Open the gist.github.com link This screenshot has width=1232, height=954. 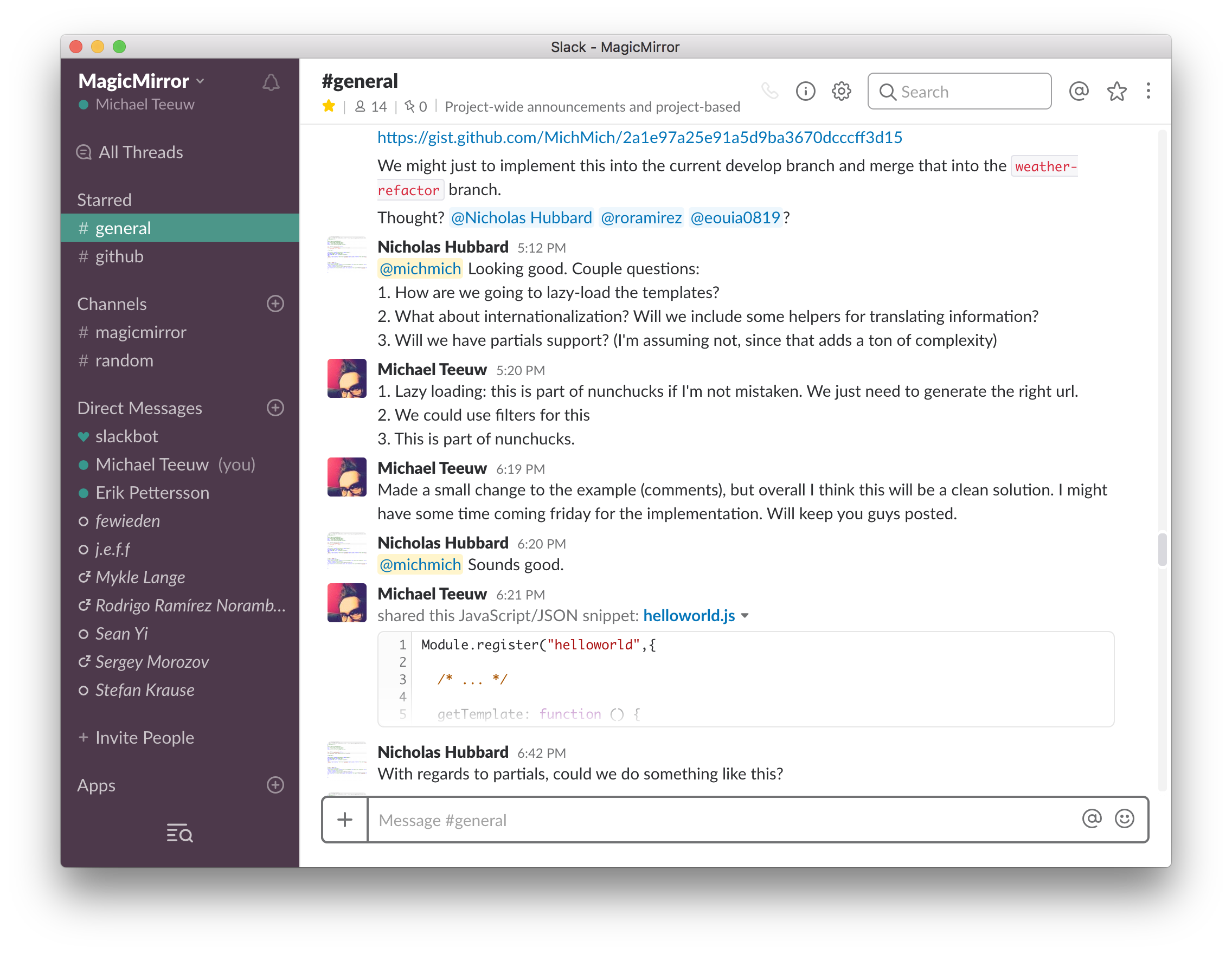tap(639, 138)
